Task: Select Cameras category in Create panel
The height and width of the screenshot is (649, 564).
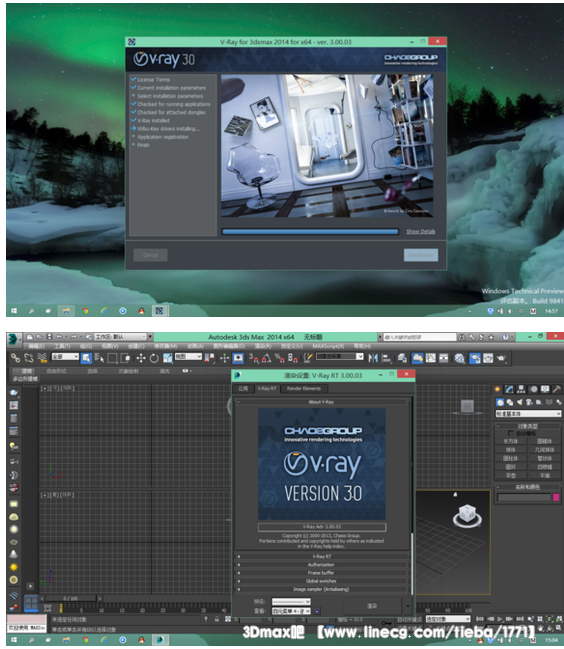Action: tap(529, 402)
